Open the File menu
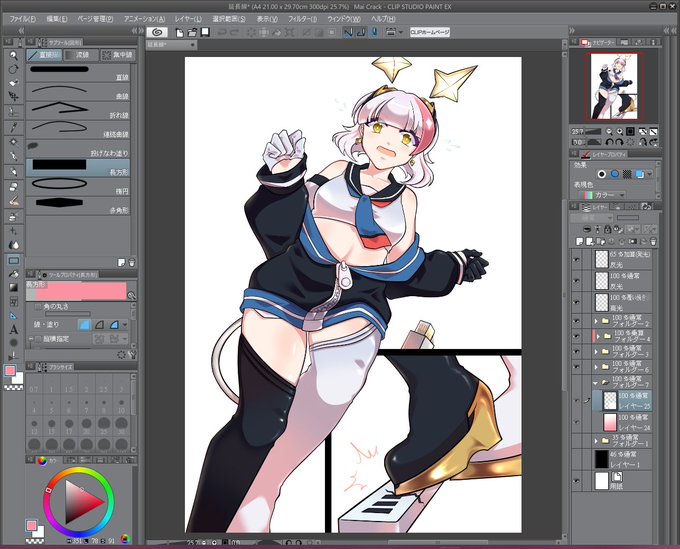The height and width of the screenshot is (549, 680). (23, 19)
